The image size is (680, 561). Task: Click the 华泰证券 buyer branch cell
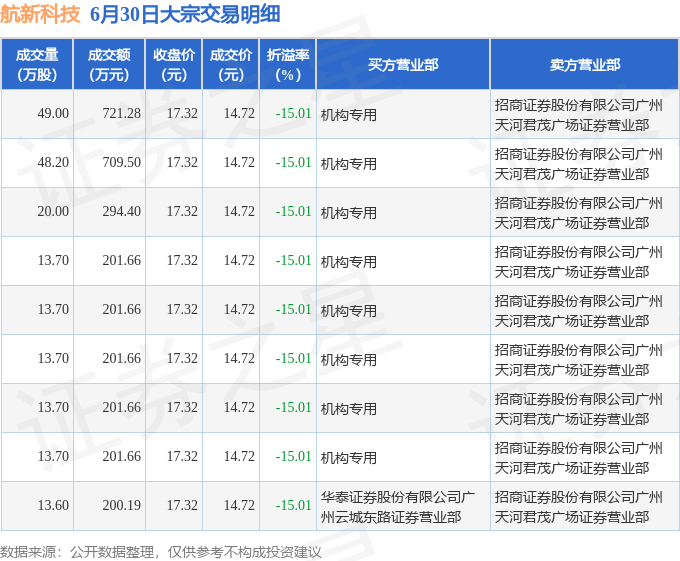[403, 506]
